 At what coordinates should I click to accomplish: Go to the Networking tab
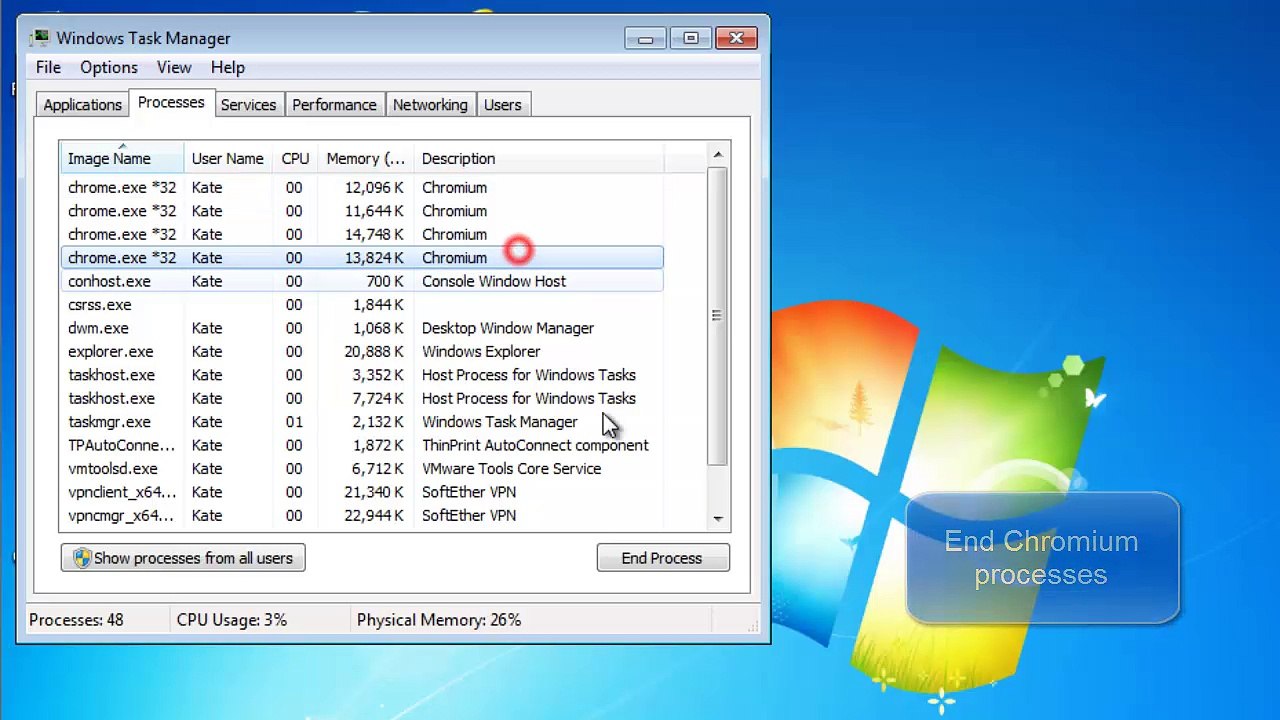pos(430,105)
